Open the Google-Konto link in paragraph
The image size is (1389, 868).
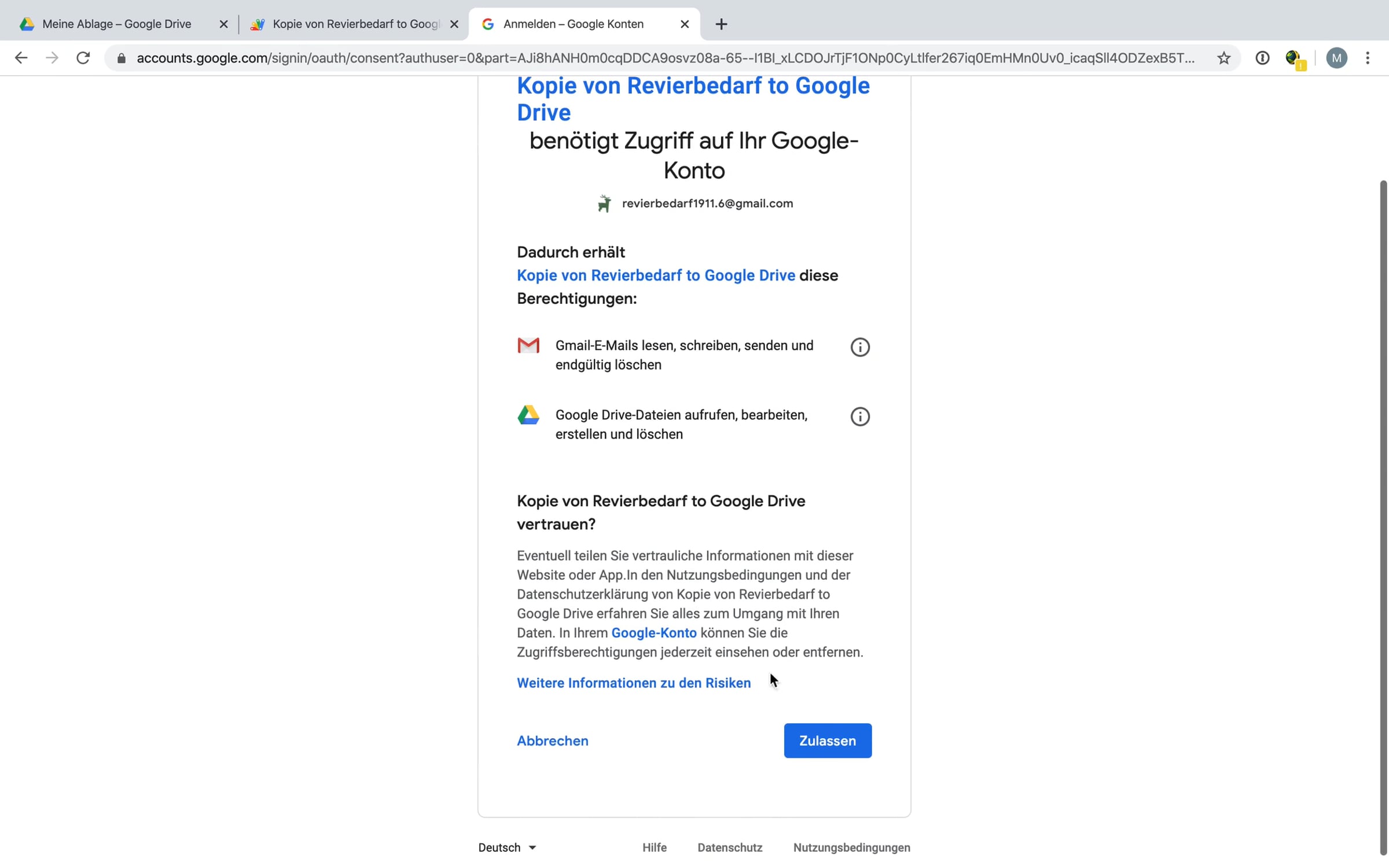[654, 632]
